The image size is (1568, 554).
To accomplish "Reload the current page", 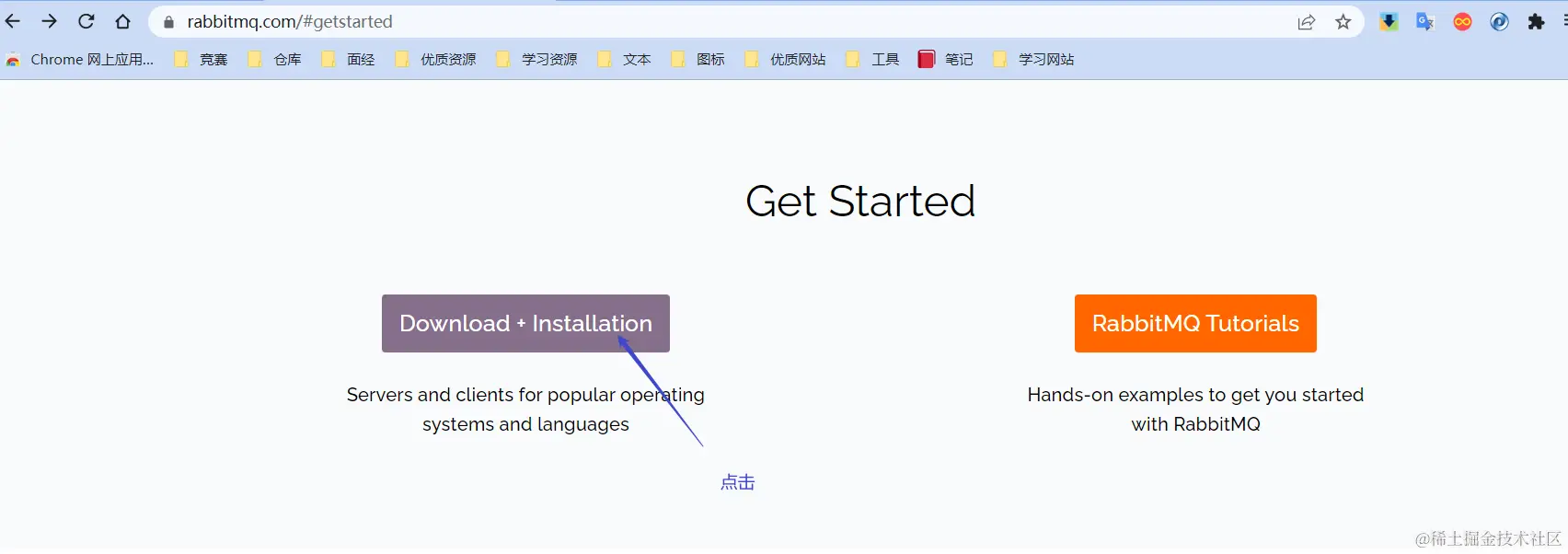I will 86,21.
